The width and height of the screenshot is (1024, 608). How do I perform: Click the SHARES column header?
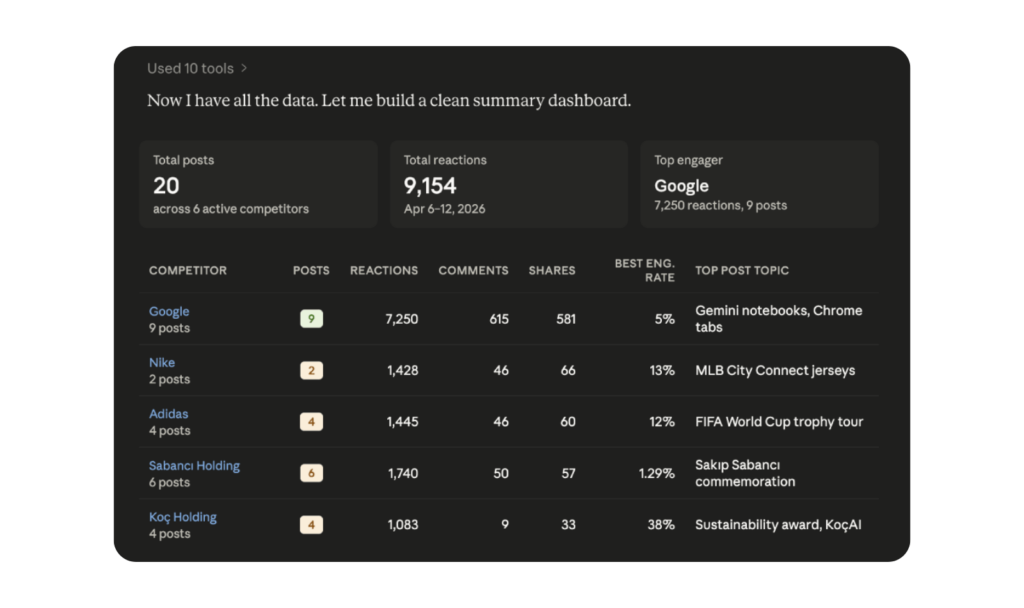552,270
